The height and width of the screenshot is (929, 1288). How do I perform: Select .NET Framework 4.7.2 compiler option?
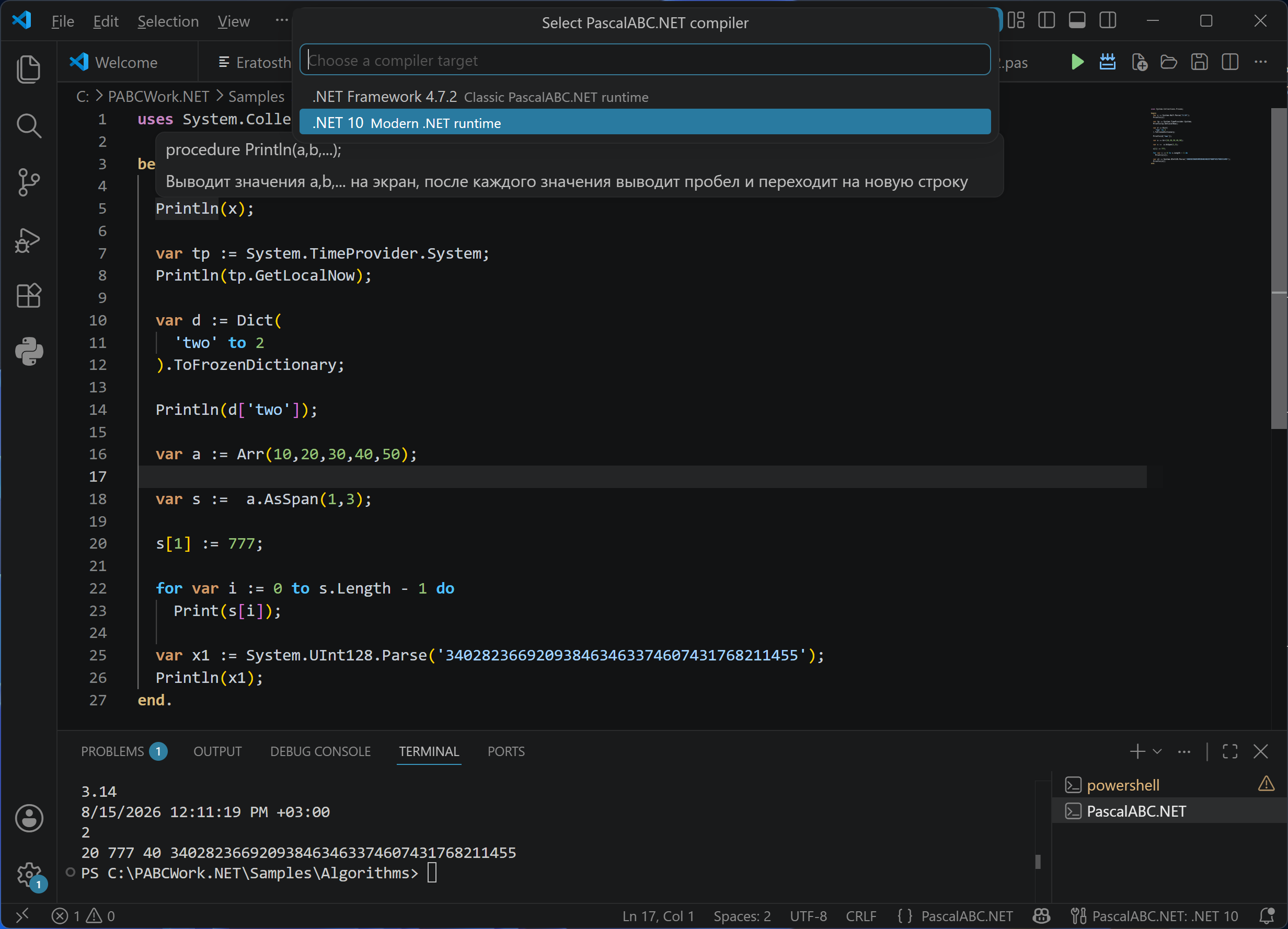coord(645,97)
